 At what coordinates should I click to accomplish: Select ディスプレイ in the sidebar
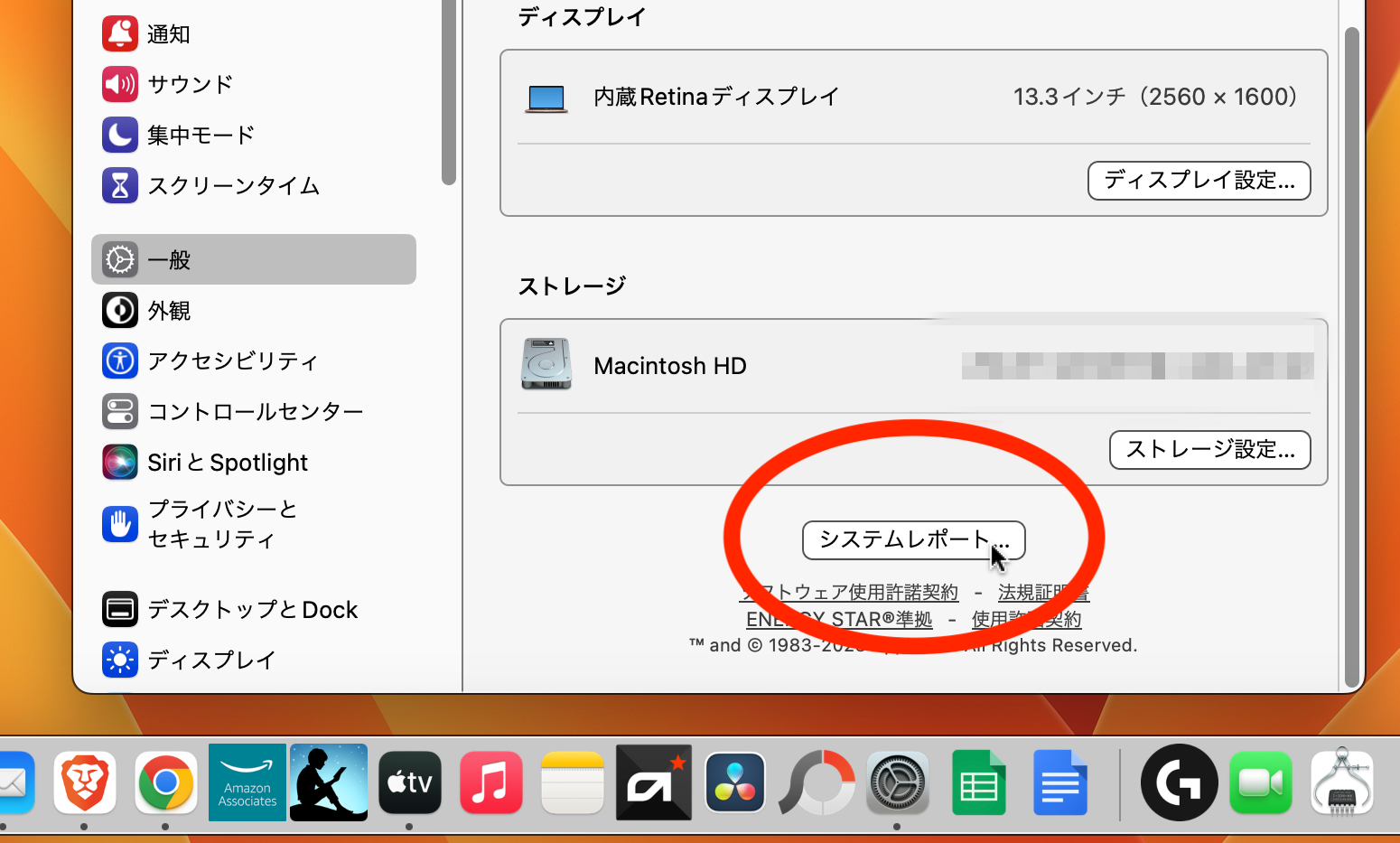211,660
